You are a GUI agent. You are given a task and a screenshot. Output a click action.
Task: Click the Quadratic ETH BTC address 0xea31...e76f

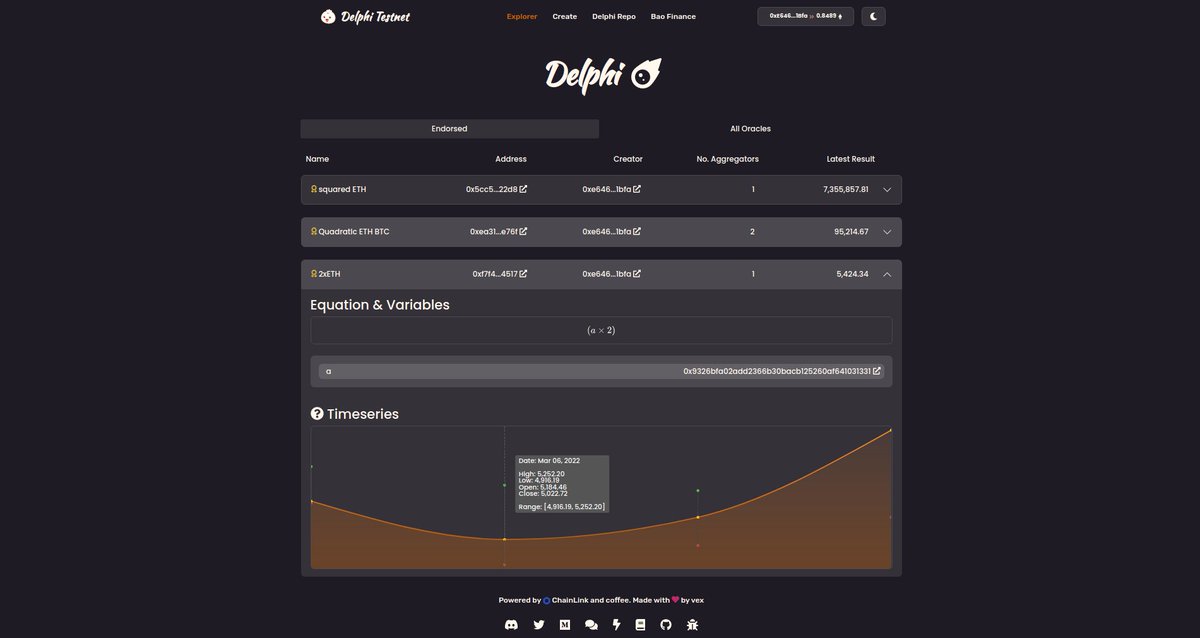tap(494, 231)
